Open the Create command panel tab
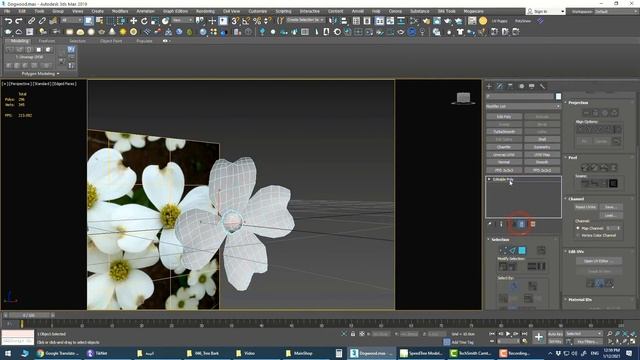 click(x=489, y=86)
